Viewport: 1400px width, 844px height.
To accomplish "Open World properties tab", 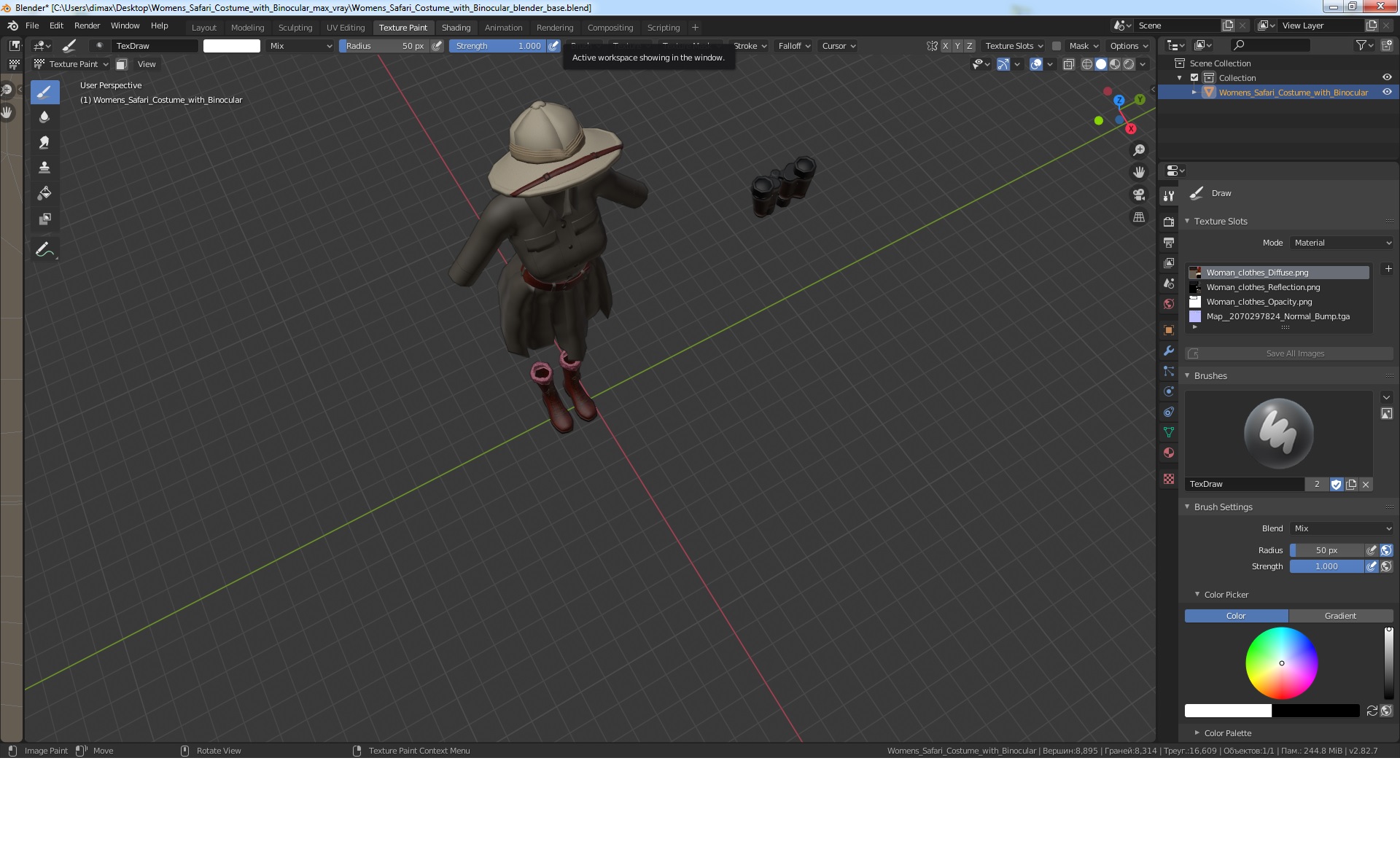I will pos(1169,304).
